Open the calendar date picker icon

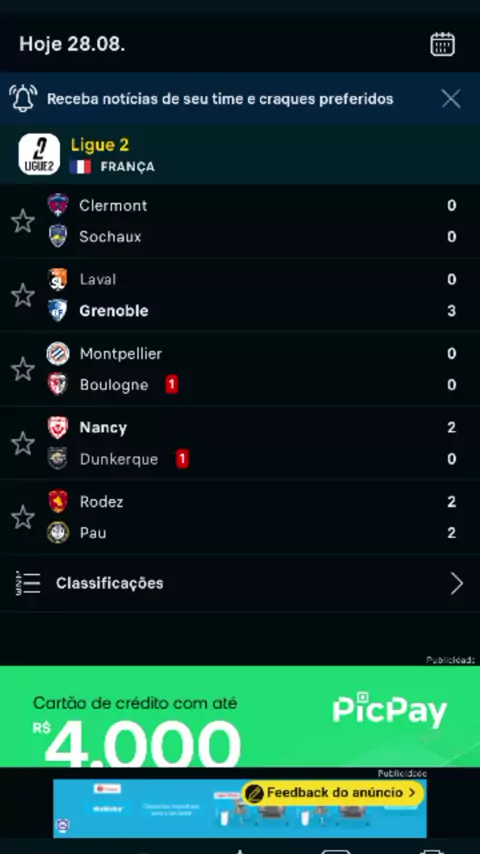(x=442, y=44)
